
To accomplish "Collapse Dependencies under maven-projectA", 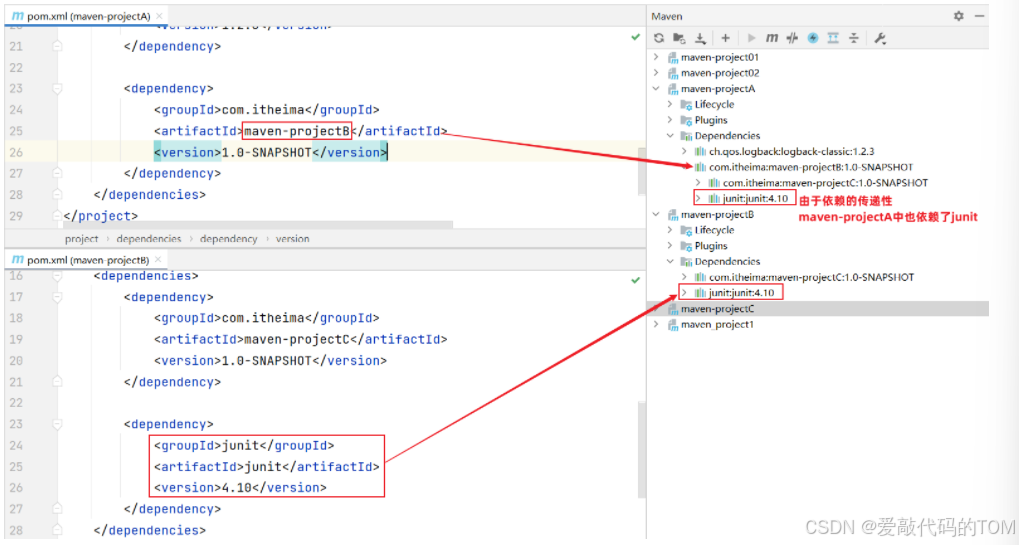I will [670, 136].
